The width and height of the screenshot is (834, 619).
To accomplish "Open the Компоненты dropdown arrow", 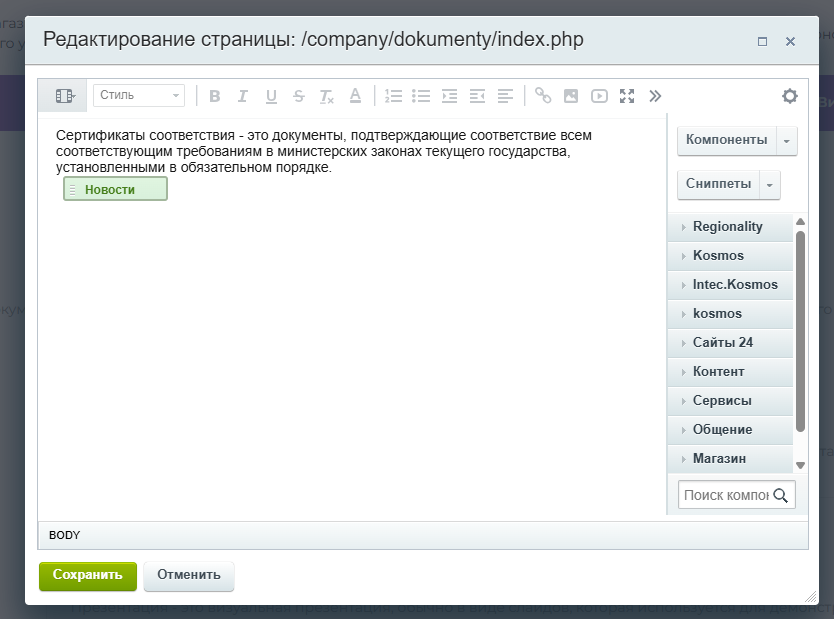I will (787, 141).
